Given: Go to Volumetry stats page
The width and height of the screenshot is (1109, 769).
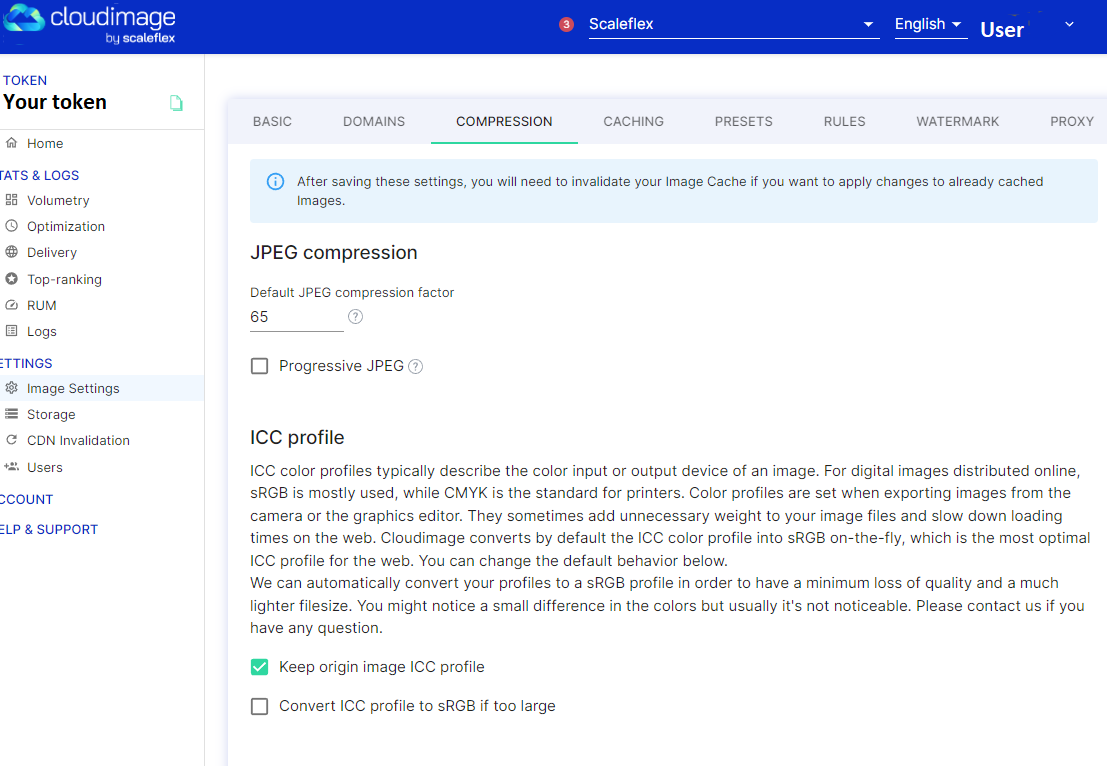Looking at the screenshot, I should point(58,201).
